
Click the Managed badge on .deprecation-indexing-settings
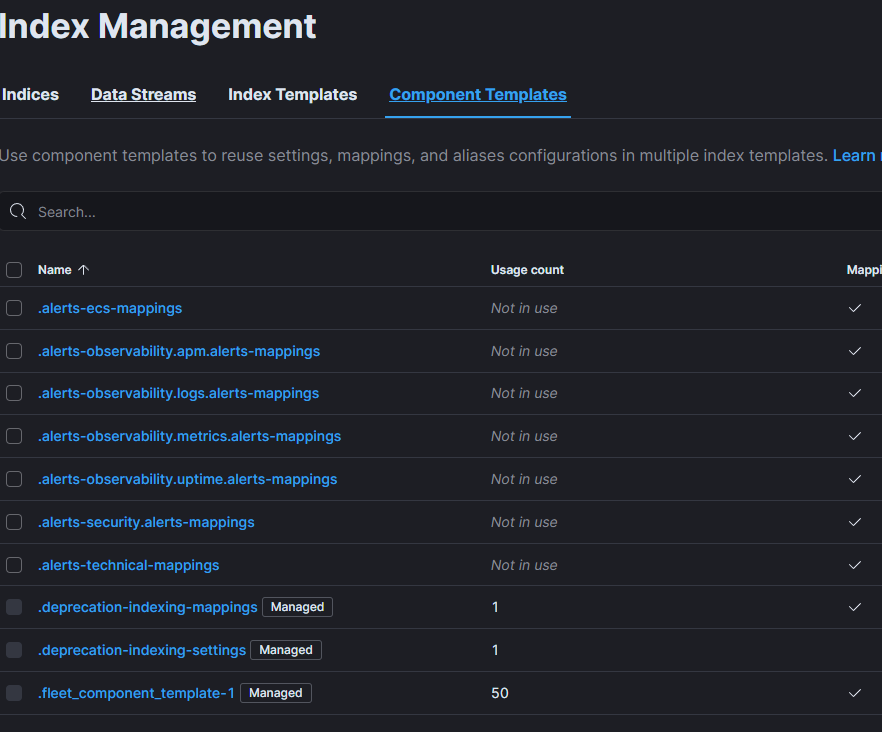[286, 650]
